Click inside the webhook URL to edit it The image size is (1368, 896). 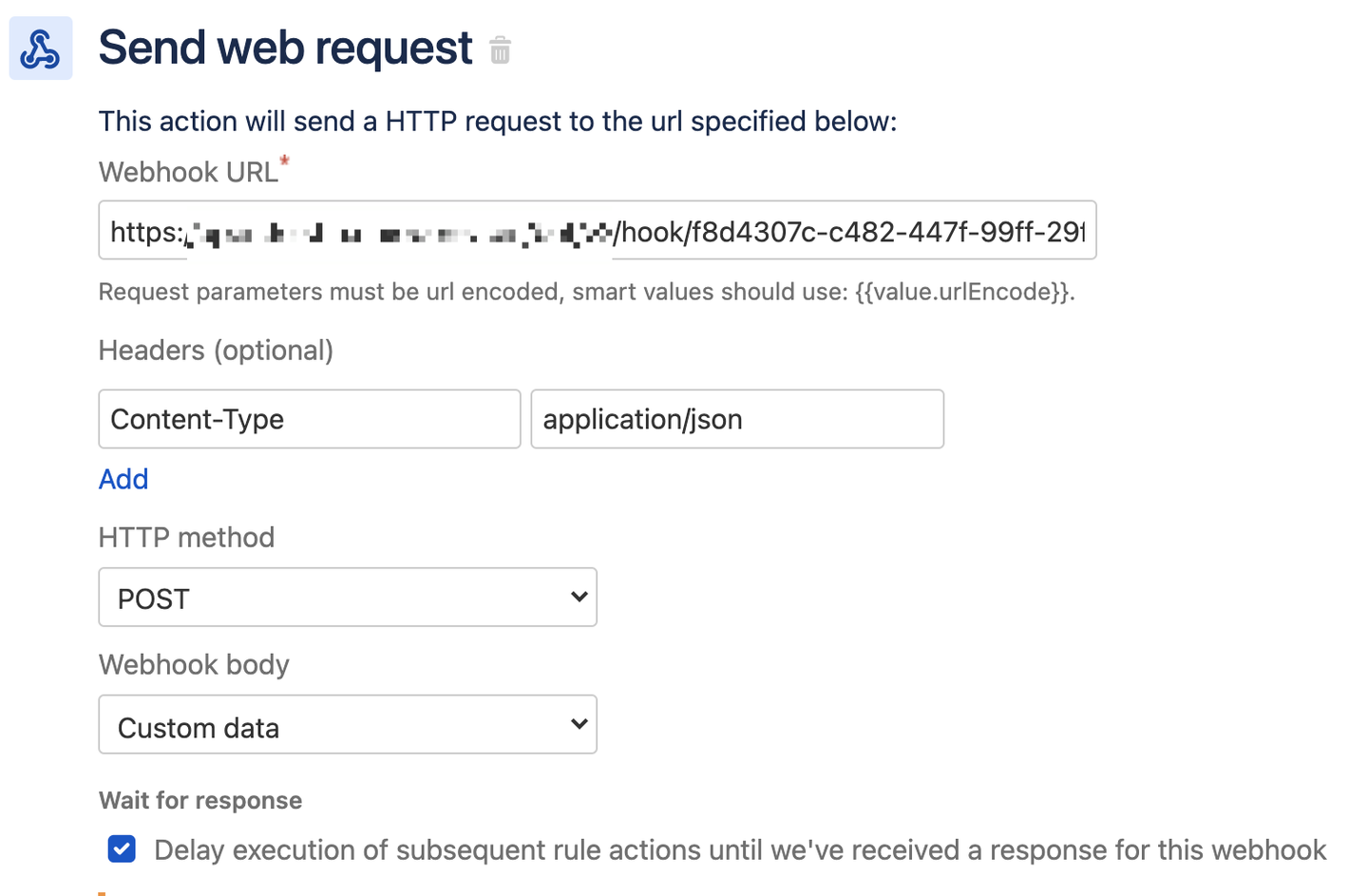597,230
